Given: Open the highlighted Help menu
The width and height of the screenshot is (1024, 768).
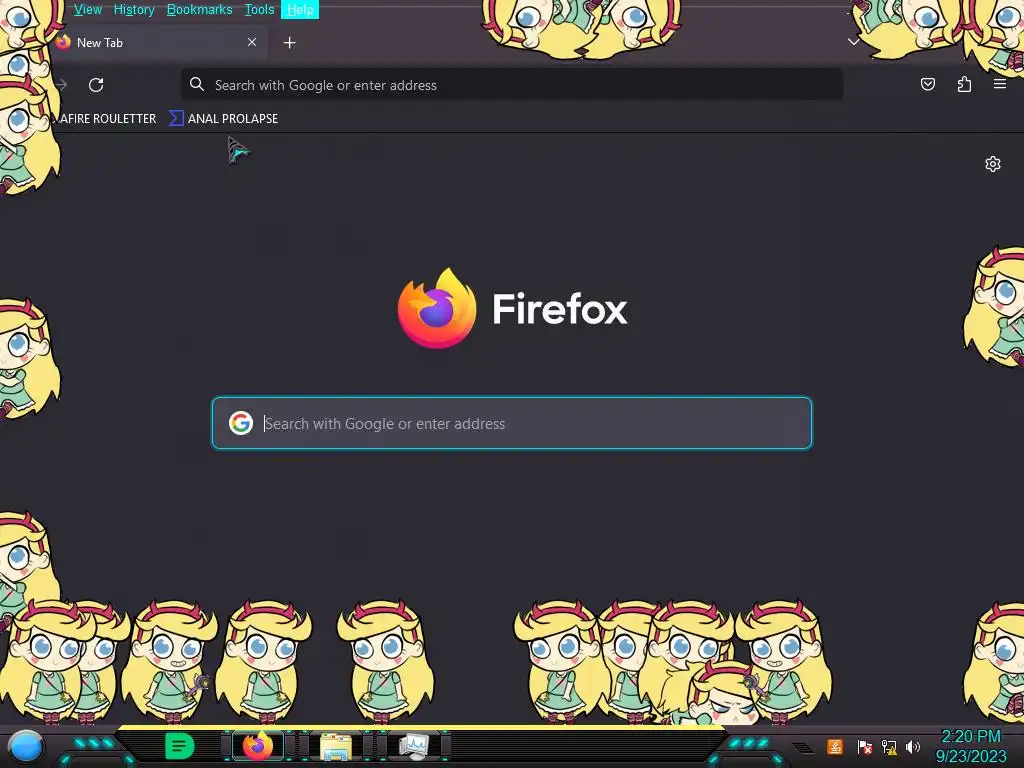Looking at the screenshot, I should 300,10.
